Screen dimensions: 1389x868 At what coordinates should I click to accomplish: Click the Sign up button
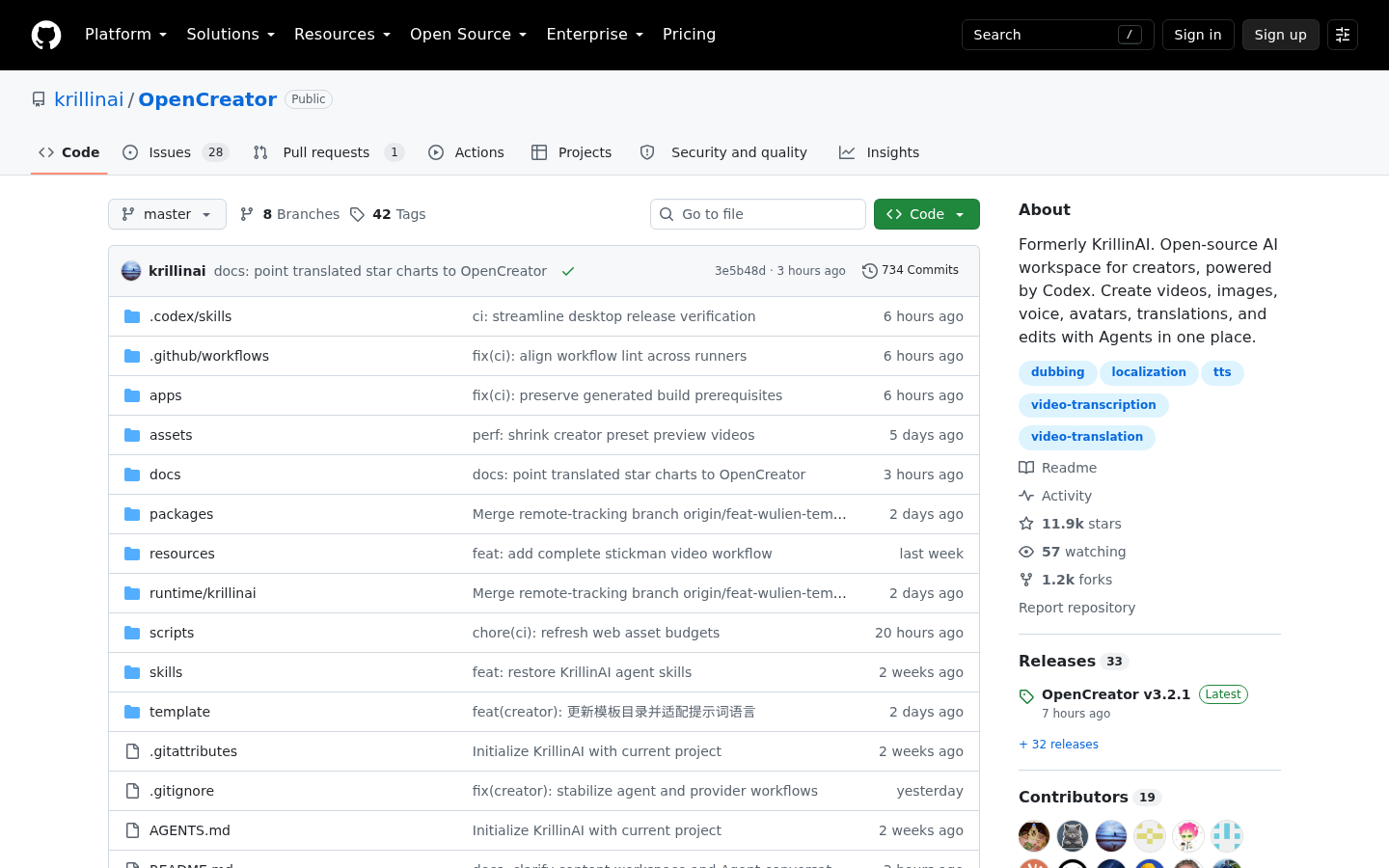(1280, 35)
